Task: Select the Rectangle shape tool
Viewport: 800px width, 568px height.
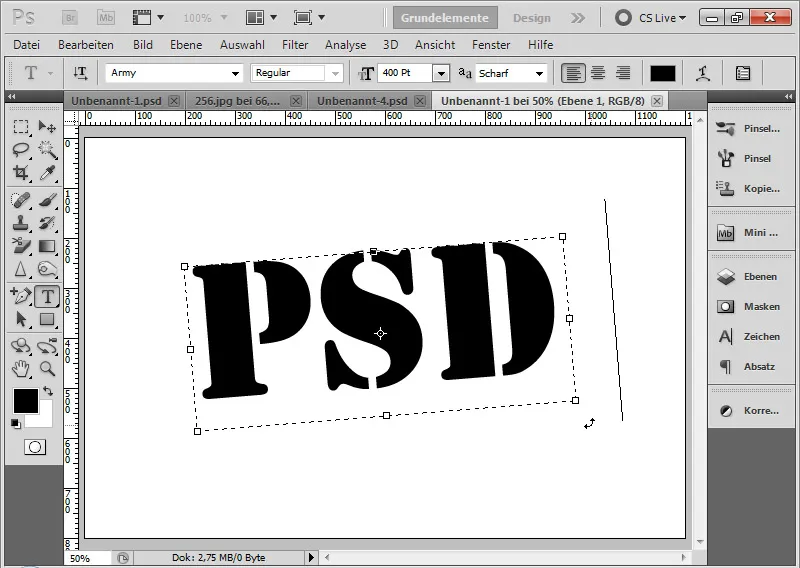Action: (47, 319)
